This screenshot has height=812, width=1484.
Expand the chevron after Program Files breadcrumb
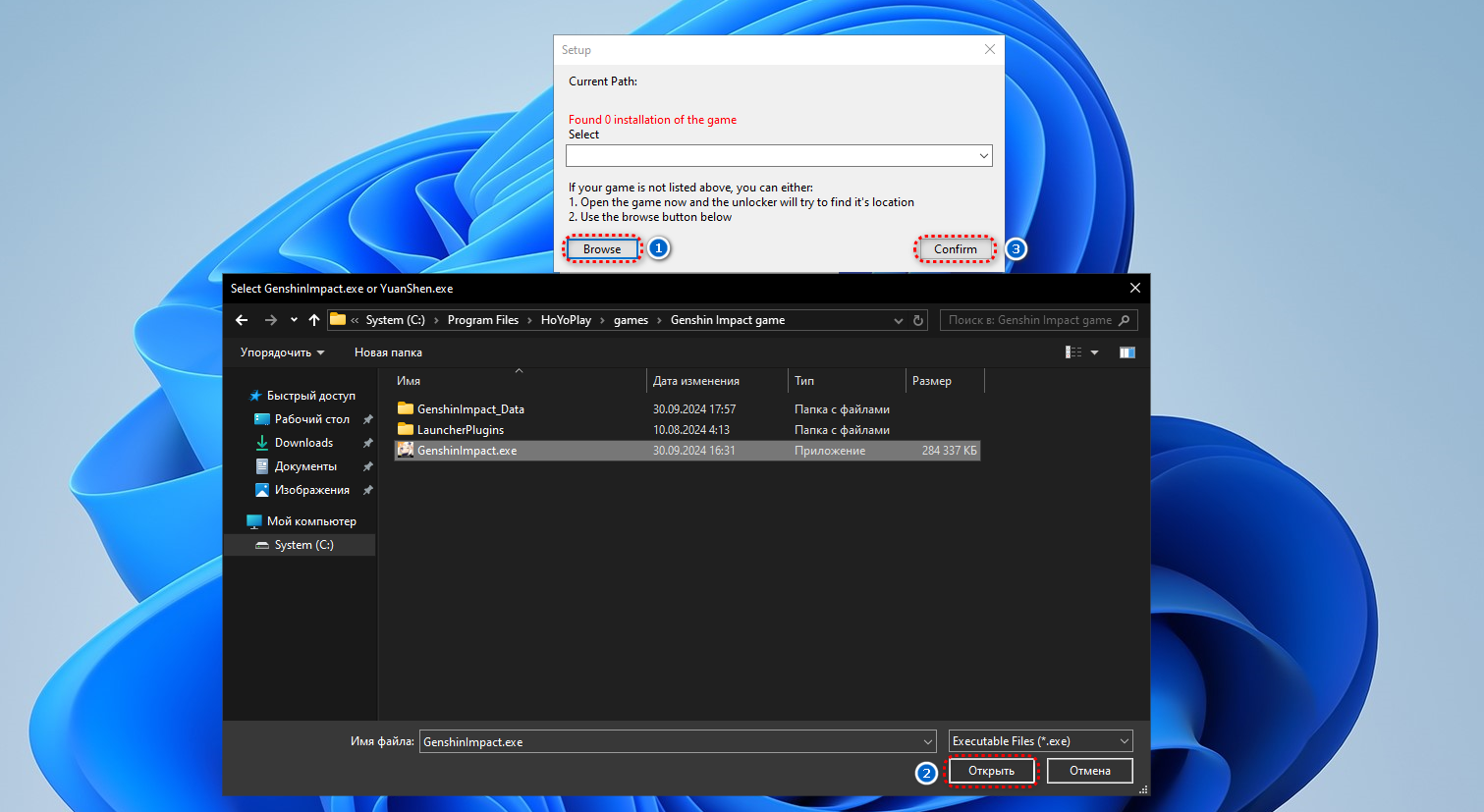click(529, 320)
